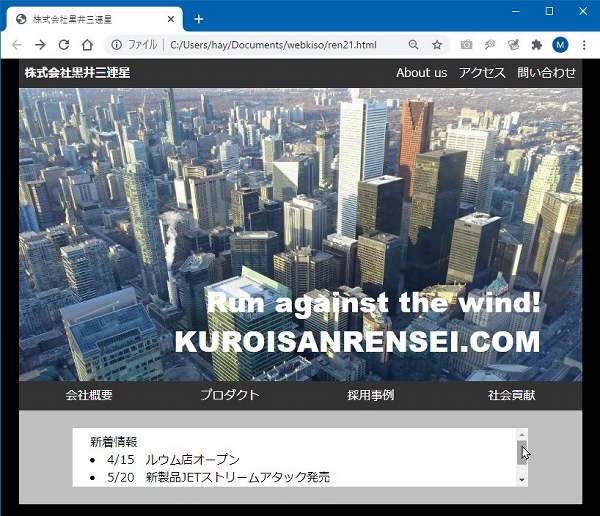Bookmark this page with the star icon
600x516 pixels.
[437, 45]
